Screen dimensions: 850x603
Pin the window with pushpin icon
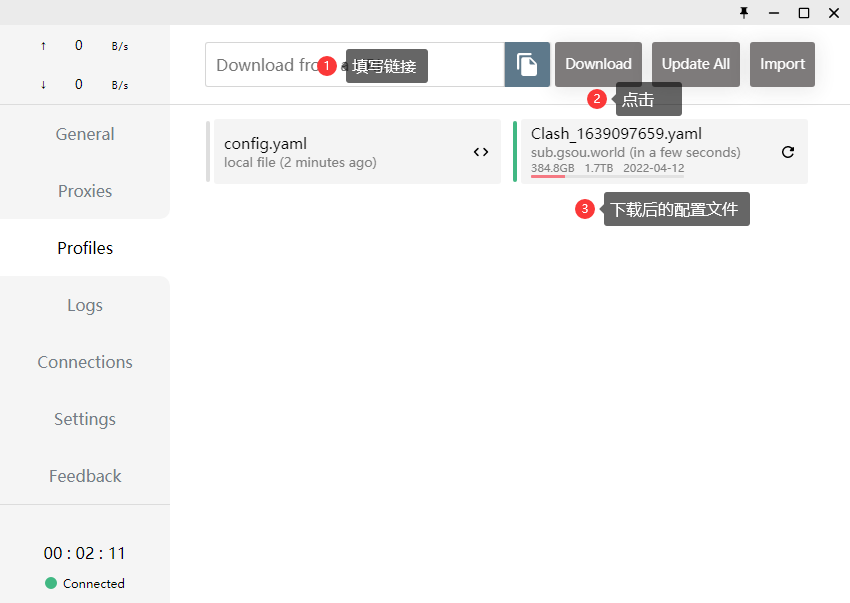744,13
